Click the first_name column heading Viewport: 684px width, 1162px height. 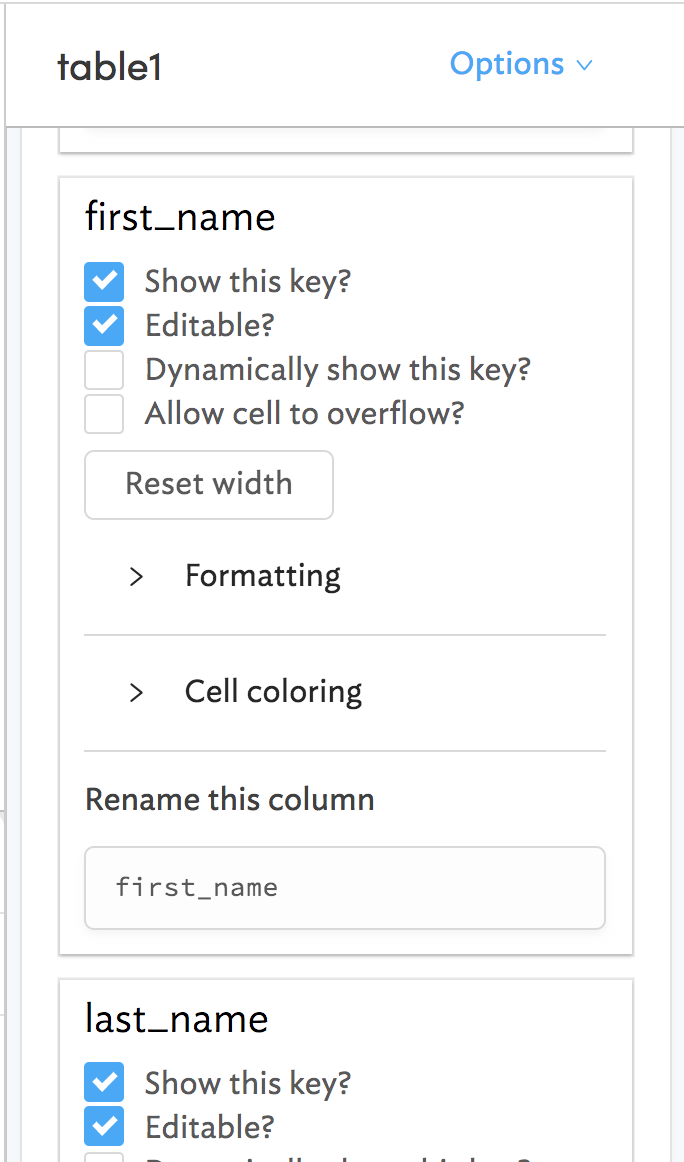pos(180,218)
